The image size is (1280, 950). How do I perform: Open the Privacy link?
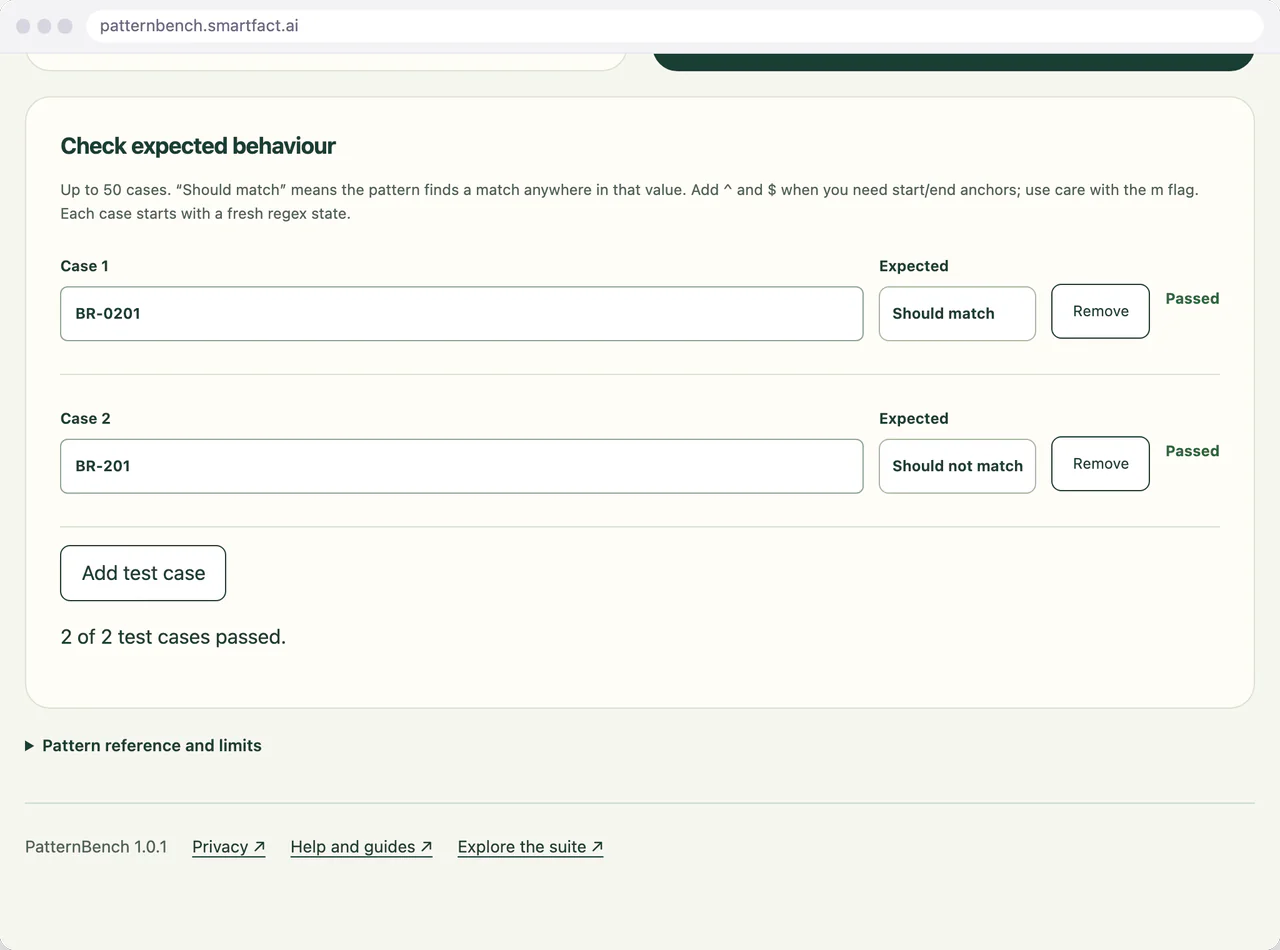tap(228, 847)
